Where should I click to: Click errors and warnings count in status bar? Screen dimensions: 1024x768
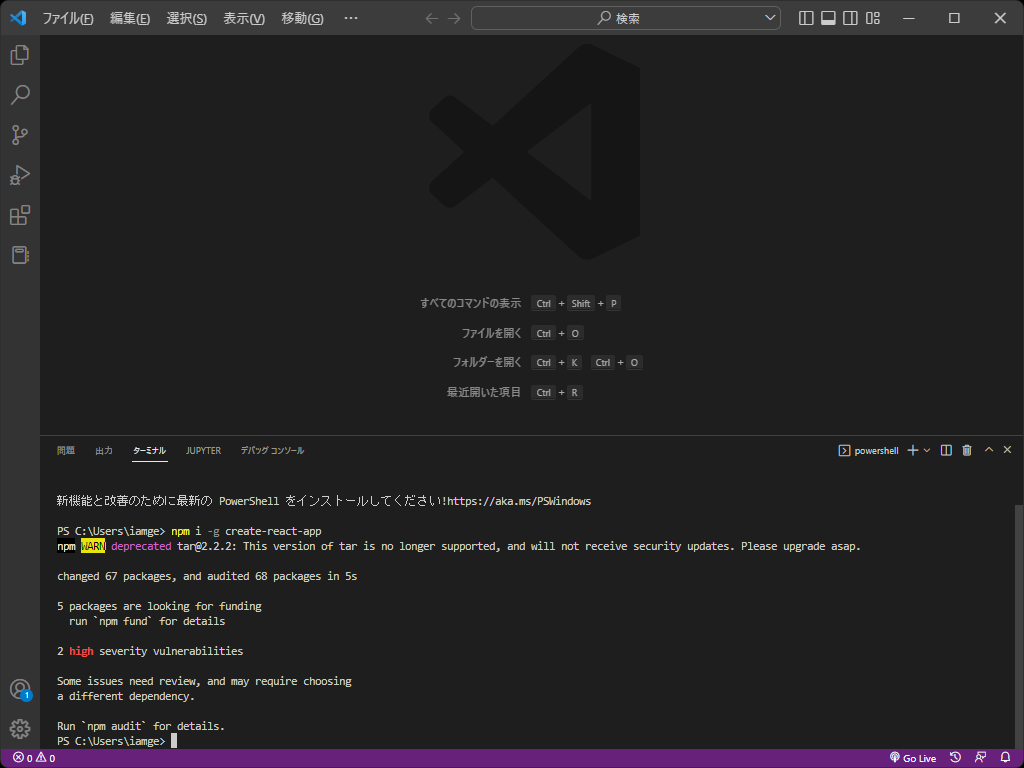34,758
